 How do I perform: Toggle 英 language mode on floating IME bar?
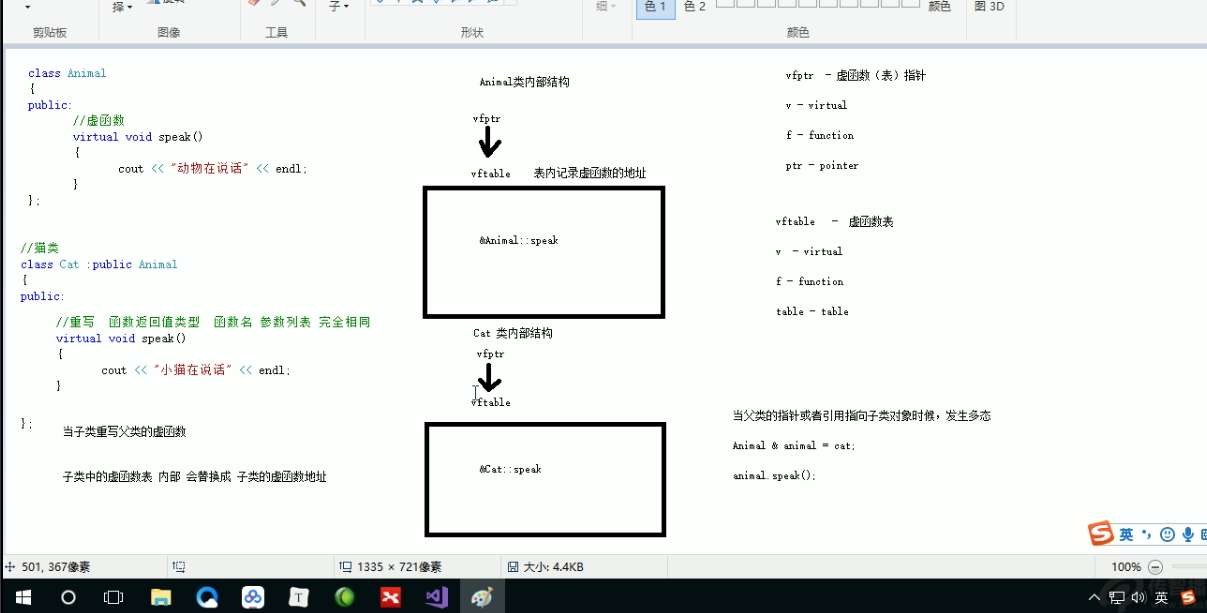point(1126,535)
